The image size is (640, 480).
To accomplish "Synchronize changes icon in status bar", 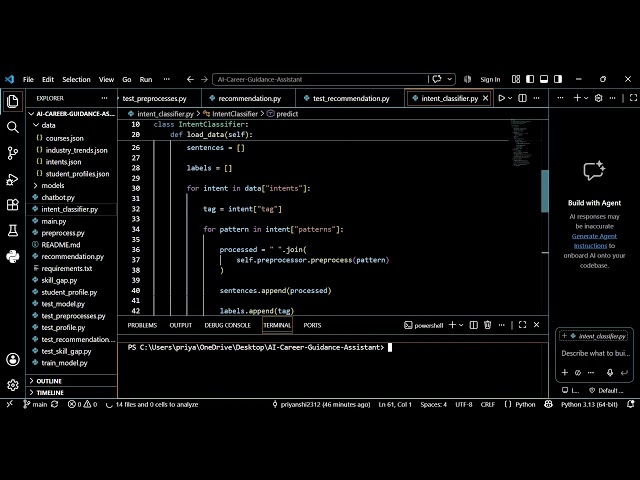I will (54, 404).
